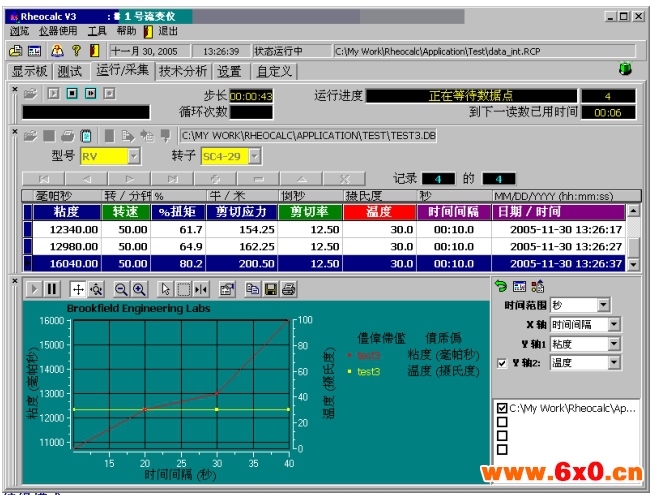Open the 浏览 menu
Screen dimensions: 655x495
(x=19, y=31)
